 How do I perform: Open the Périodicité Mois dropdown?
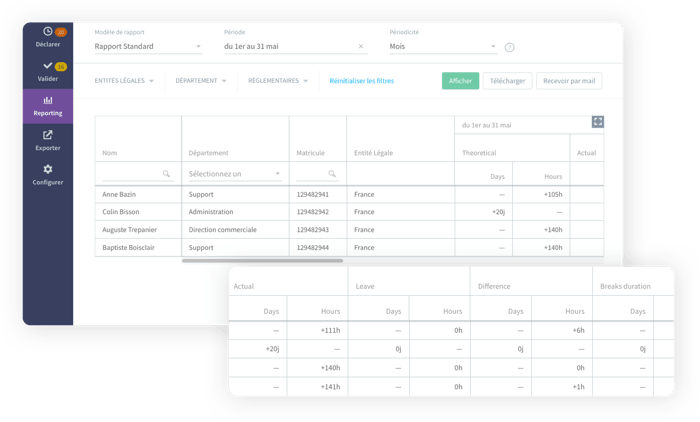[x=443, y=46]
